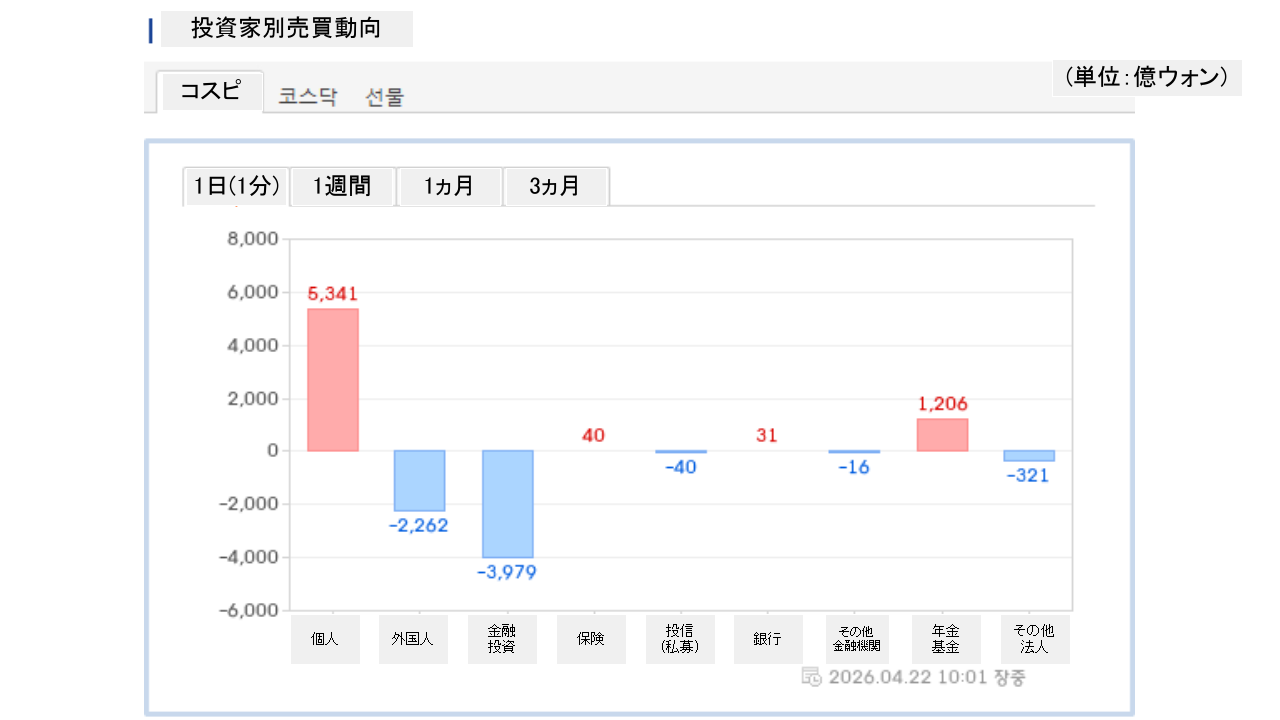Click the red 1,206 年金基金 bar
This screenshot has width=1280, height=720.
tap(942, 435)
